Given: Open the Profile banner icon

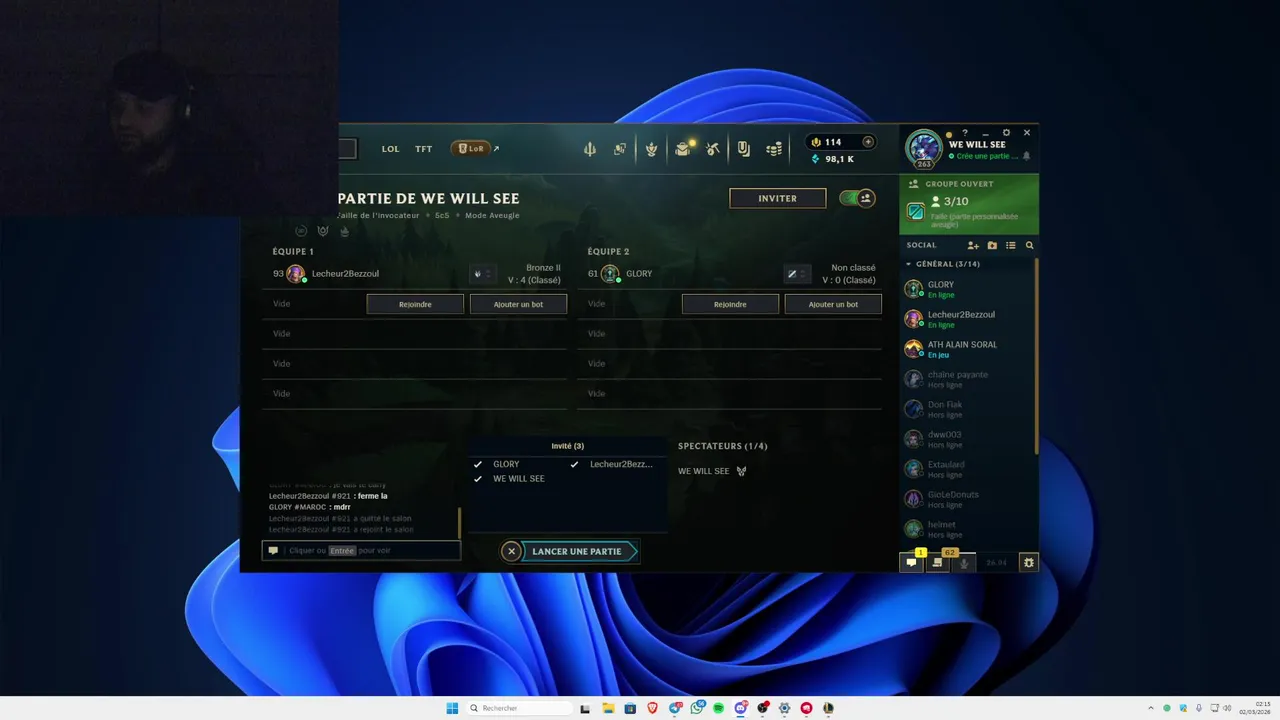Looking at the screenshot, I should click(x=744, y=149).
